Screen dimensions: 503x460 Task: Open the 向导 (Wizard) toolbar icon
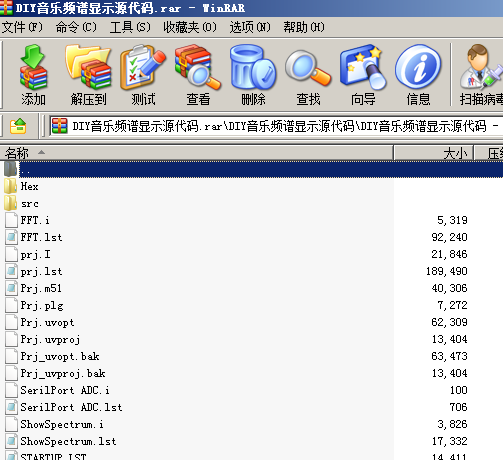(x=363, y=68)
